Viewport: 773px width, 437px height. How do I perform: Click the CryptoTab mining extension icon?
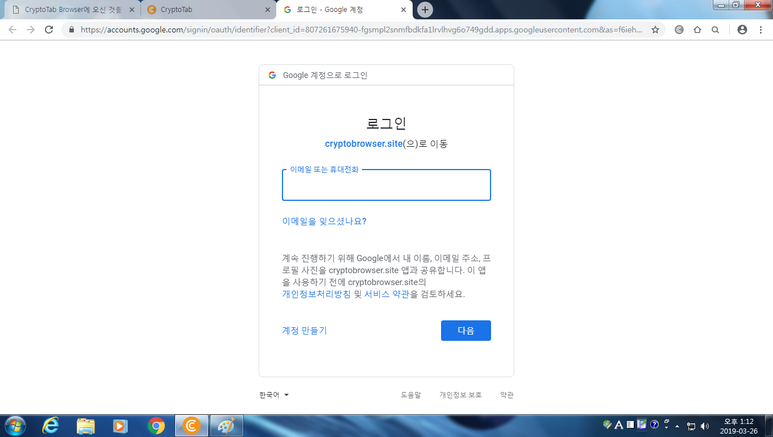click(679, 30)
